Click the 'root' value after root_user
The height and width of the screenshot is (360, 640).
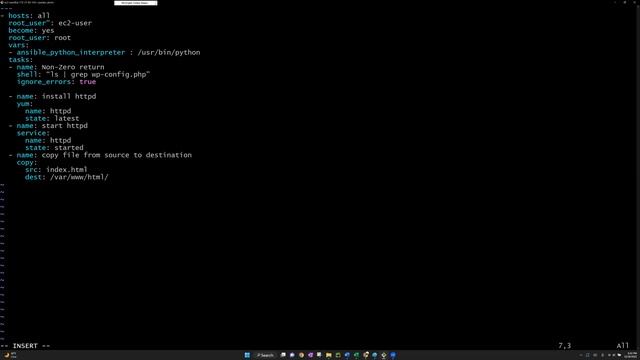(x=62, y=38)
